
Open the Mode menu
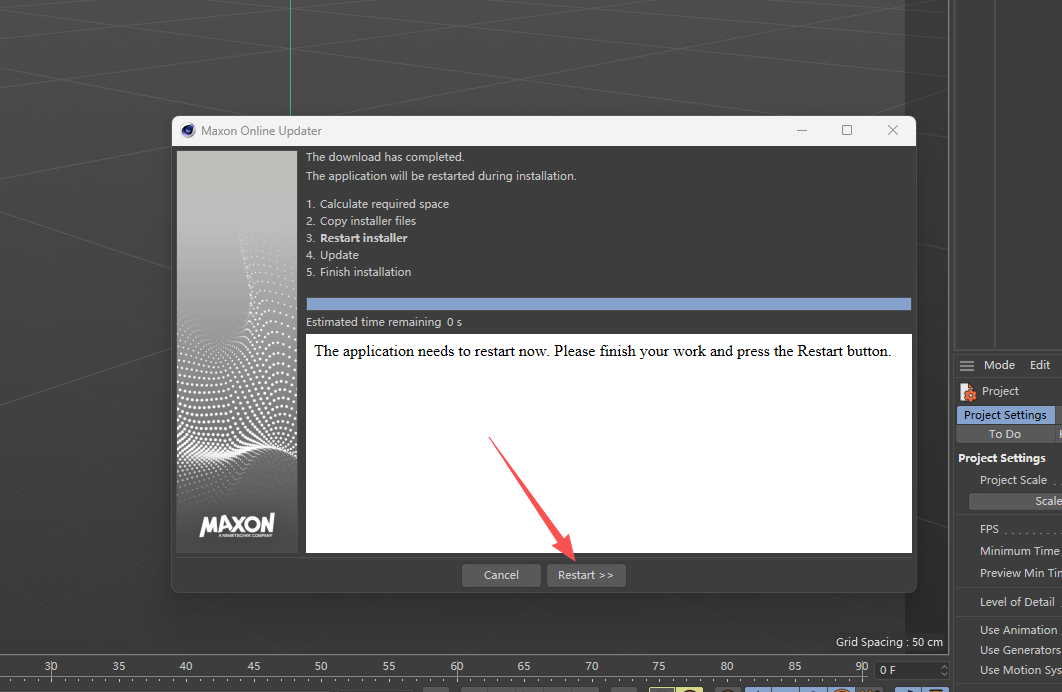tap(999, 365)
